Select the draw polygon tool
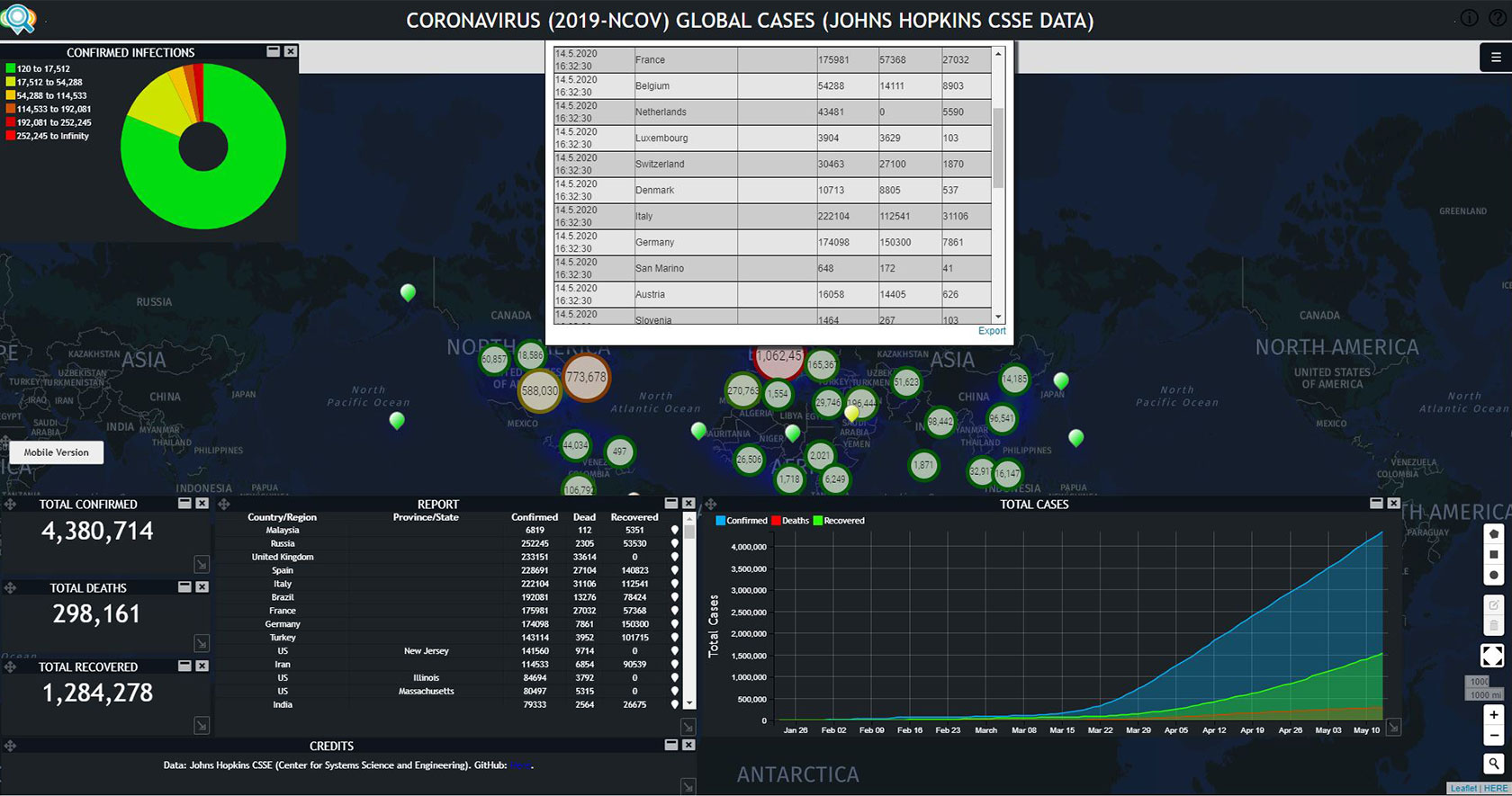This screenshot has height=796, width=1512. [1494, 533]
